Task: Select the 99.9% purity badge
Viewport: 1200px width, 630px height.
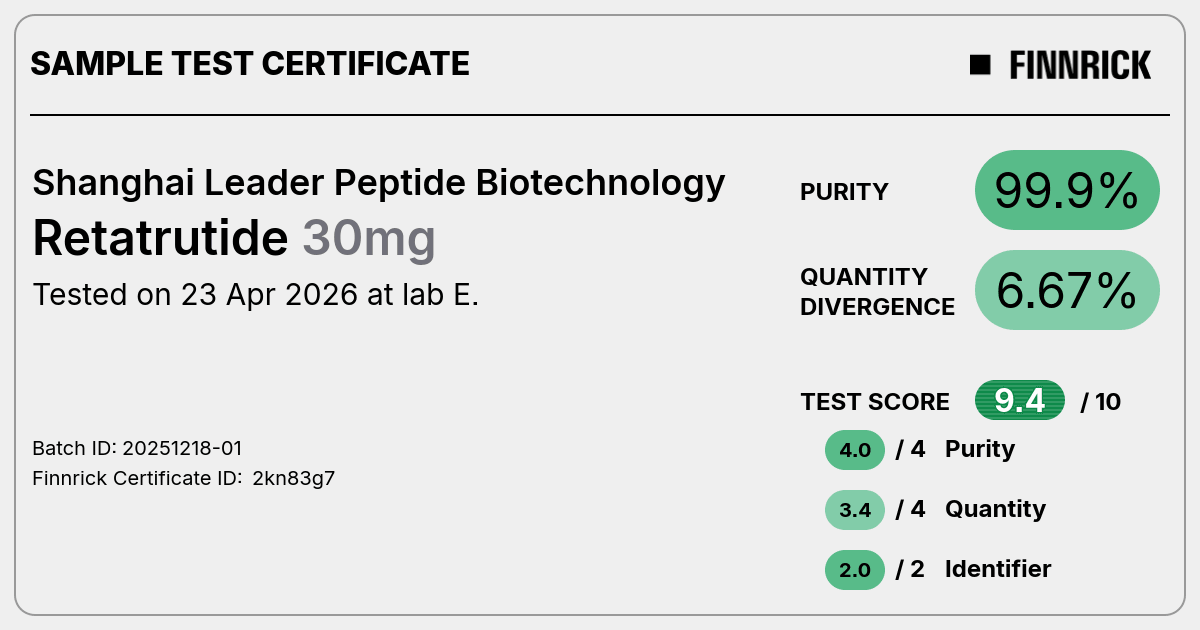Action: pyautogui.click(x=1067, y=190)
